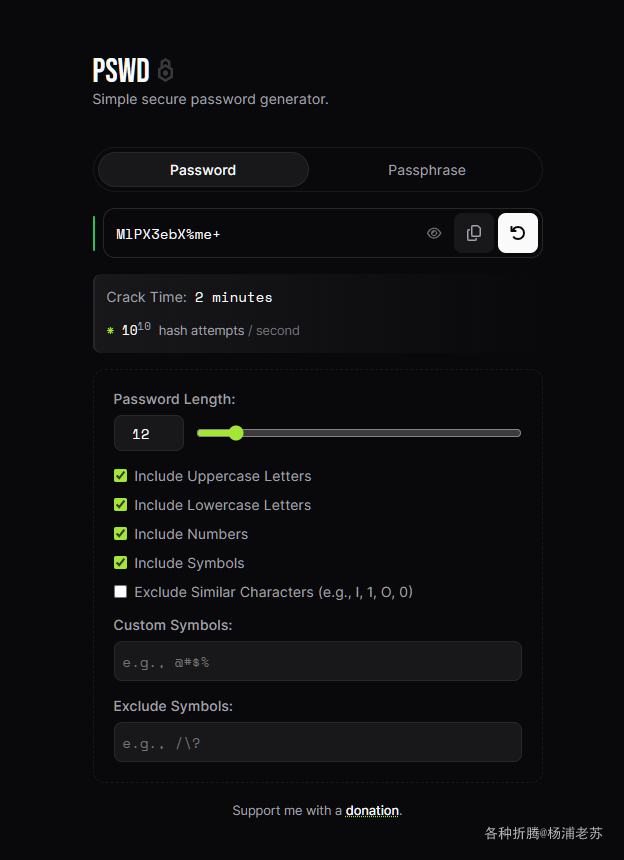Viewport: 624px width, 860px height.
Task: Enable Exclude Similar Characters option
Action: 121,592
